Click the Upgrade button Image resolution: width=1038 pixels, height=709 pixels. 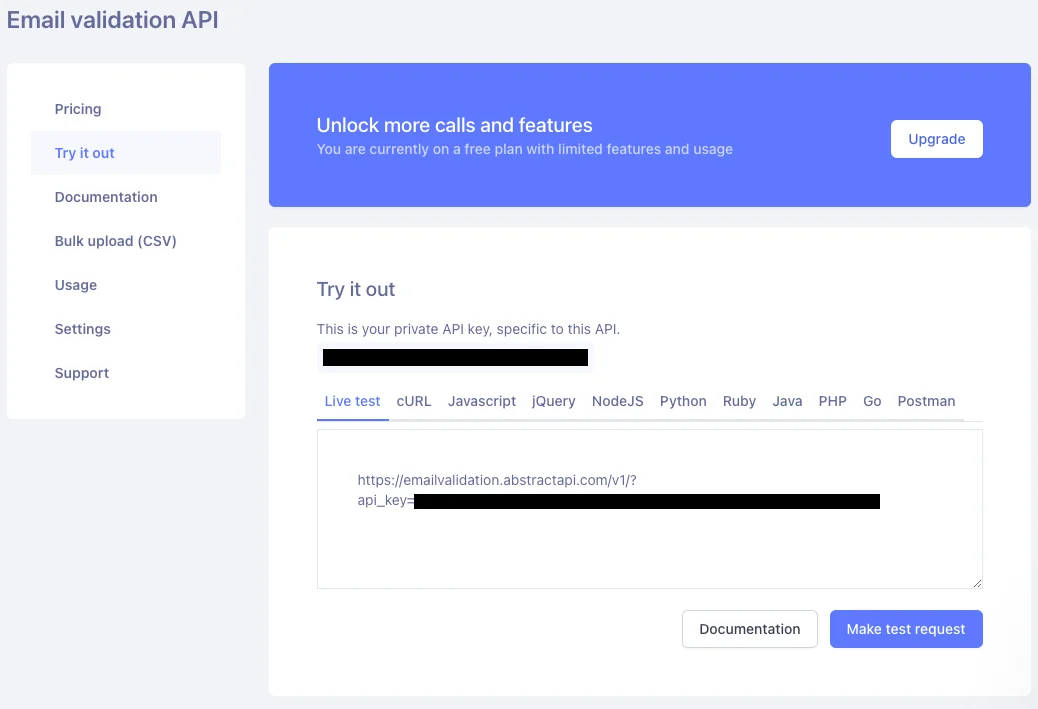936,139
